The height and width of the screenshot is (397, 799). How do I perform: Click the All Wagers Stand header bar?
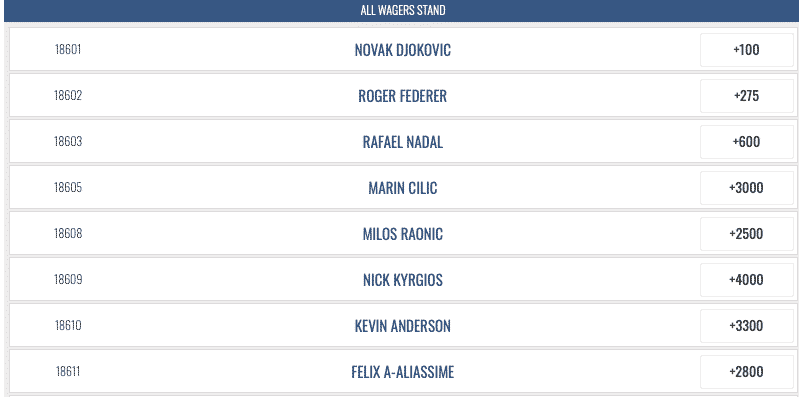pyautogui.click(x=403, y=10)
